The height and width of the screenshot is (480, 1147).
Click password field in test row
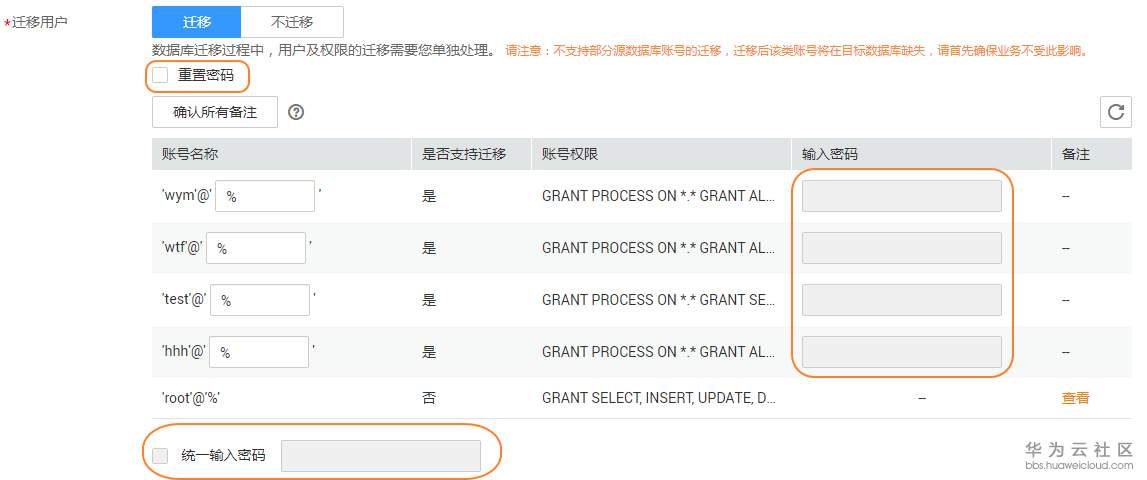point(901,300)
